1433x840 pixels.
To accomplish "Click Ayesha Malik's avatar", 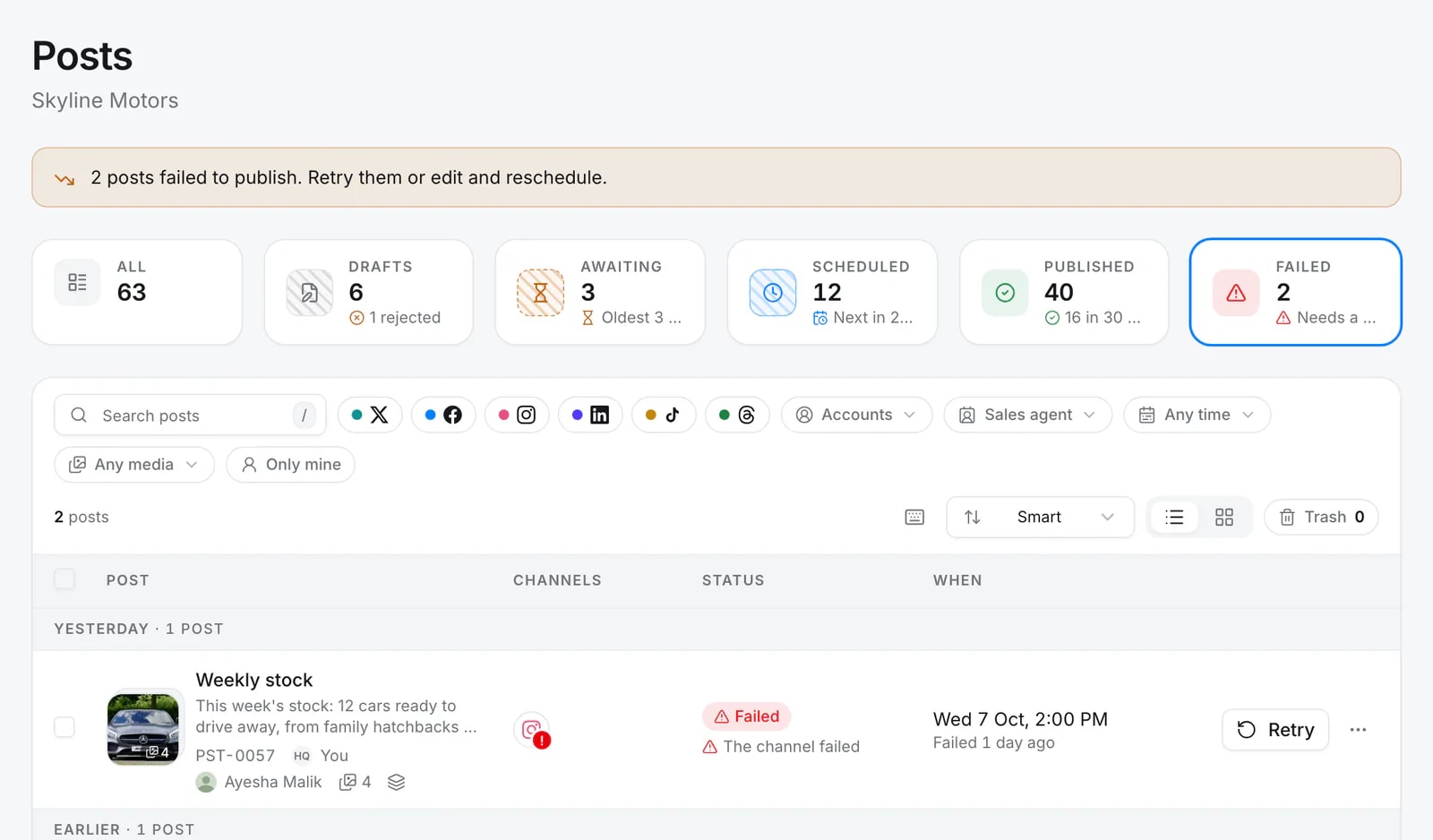I will pos(206,782).
